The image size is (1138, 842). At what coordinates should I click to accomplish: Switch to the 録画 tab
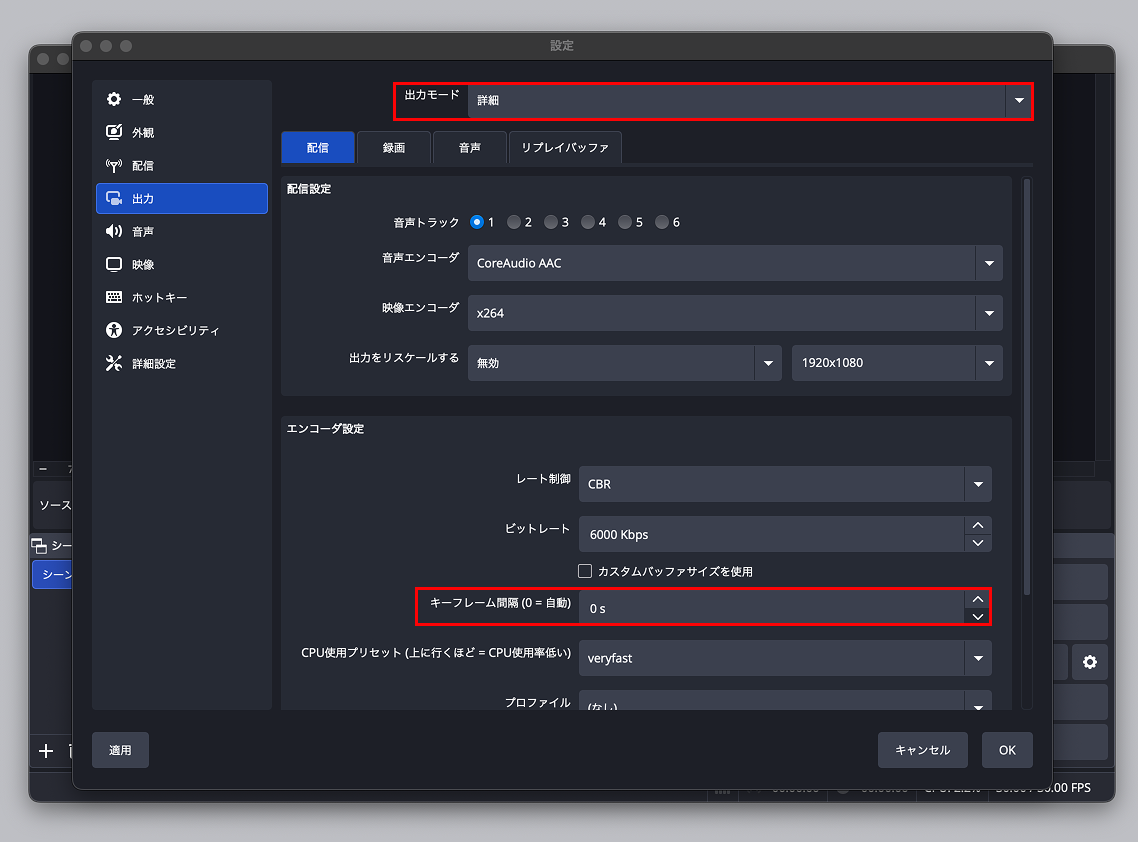(394, 148)
